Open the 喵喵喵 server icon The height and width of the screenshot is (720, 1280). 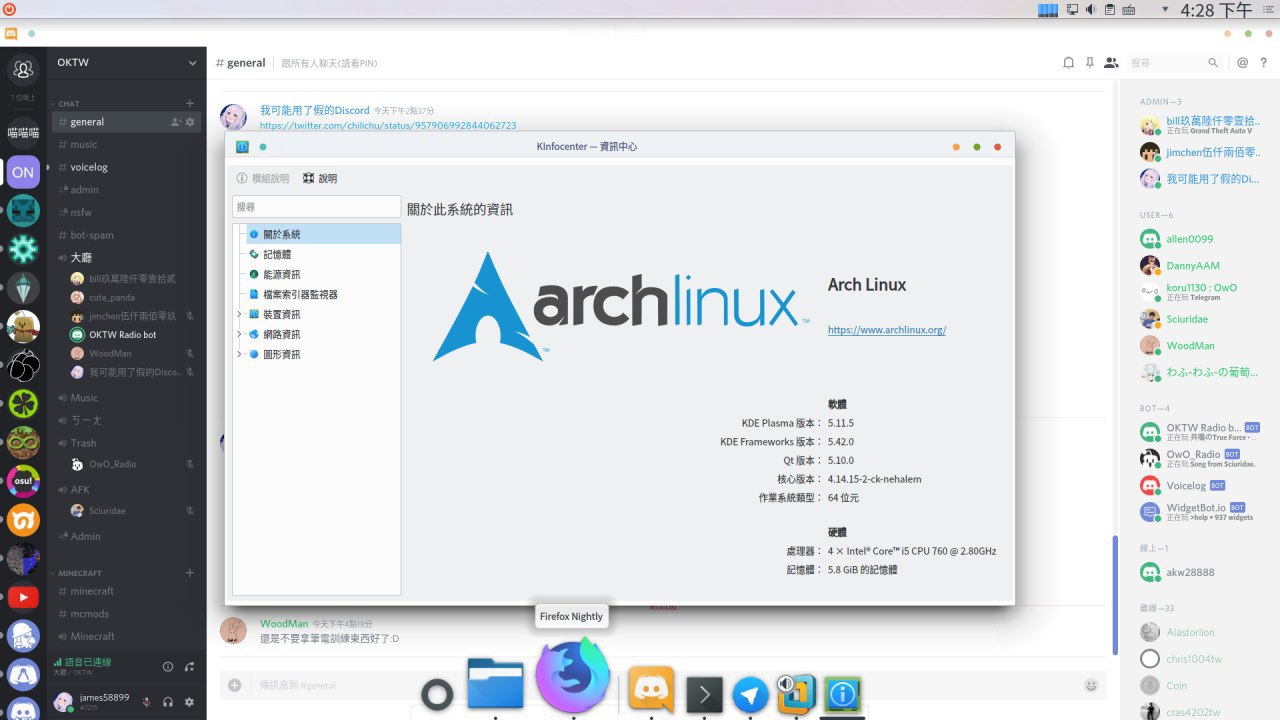pos(23,132)
